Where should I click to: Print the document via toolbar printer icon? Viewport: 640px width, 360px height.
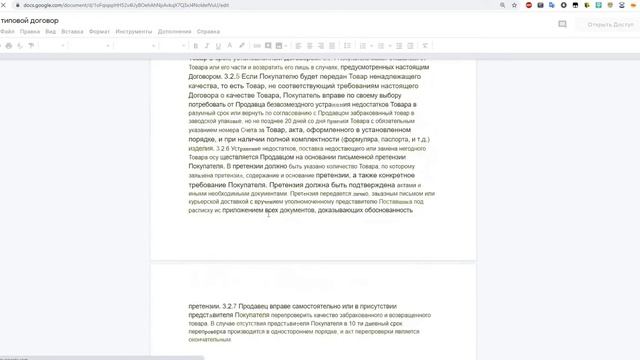click(9, 46)
